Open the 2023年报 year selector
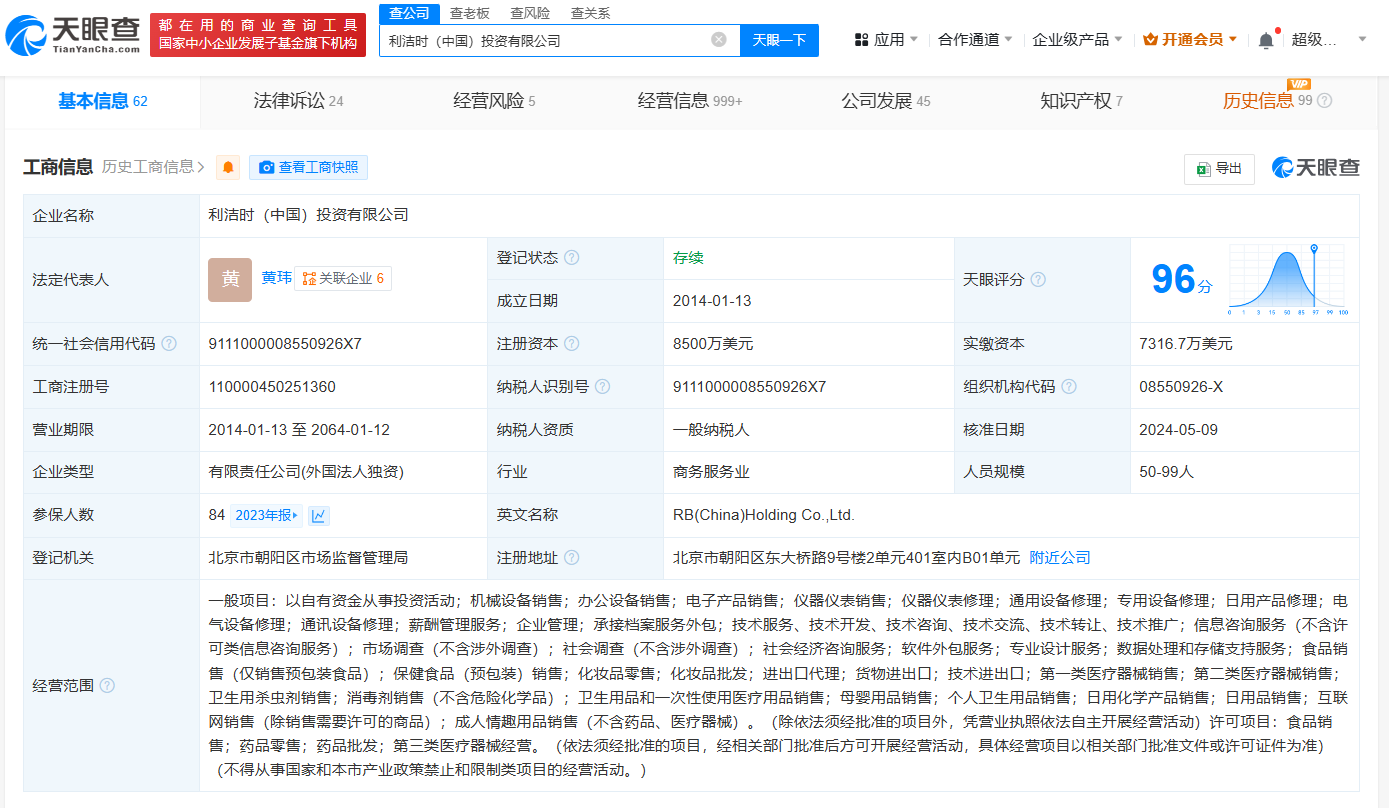Image resolution: width=1389 pixels, height=808 pixels. [266, 515]
